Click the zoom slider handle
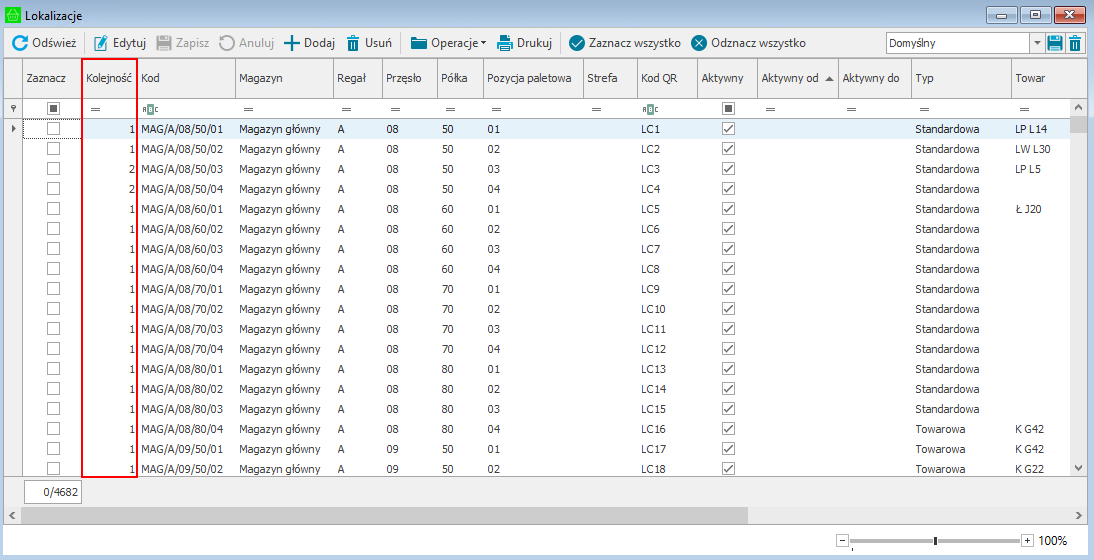 (935, 541)
